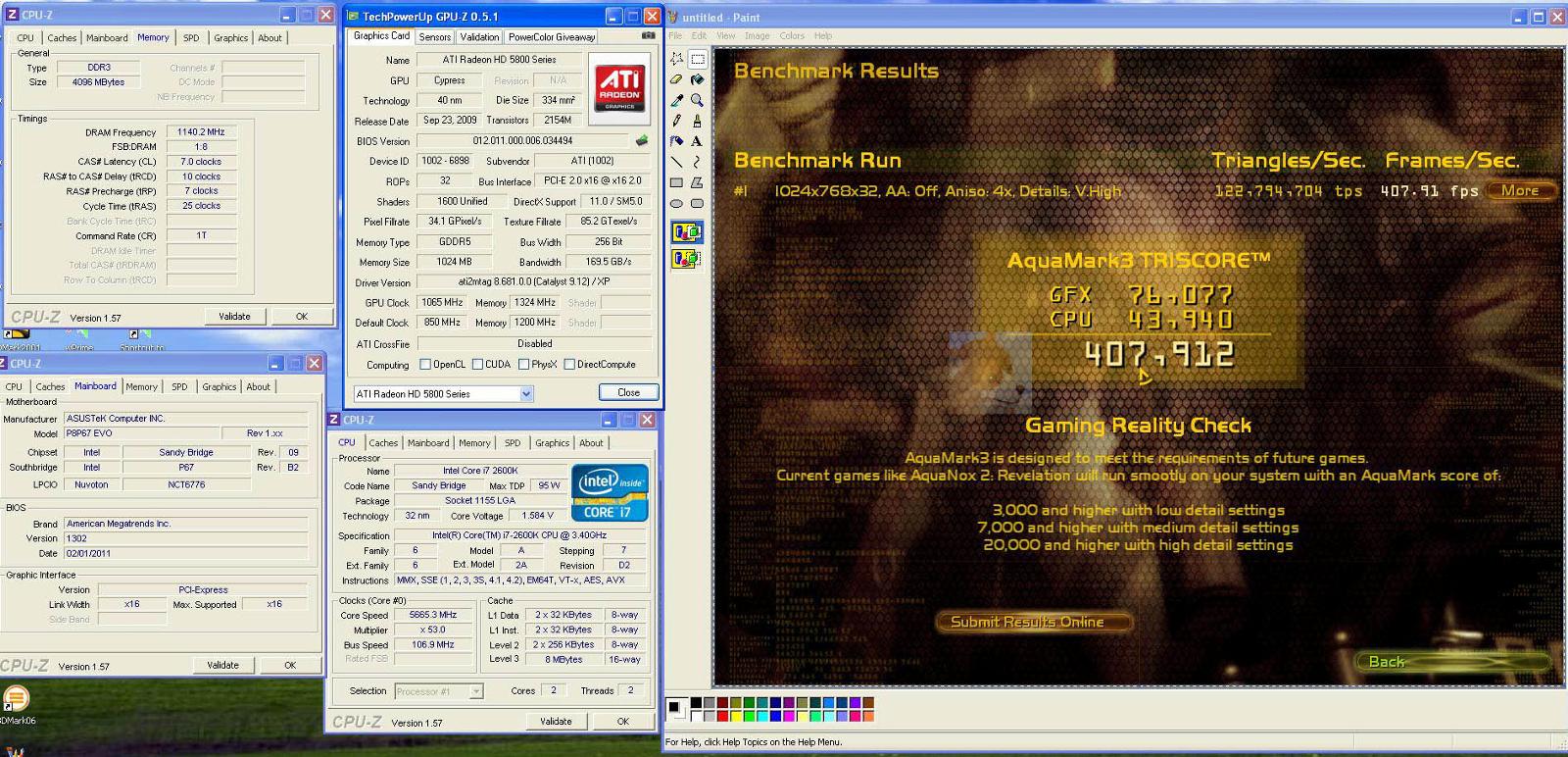Pick the white palette swatch in Paint
This screenshot has height=757, width=1568.
point(697,716)
